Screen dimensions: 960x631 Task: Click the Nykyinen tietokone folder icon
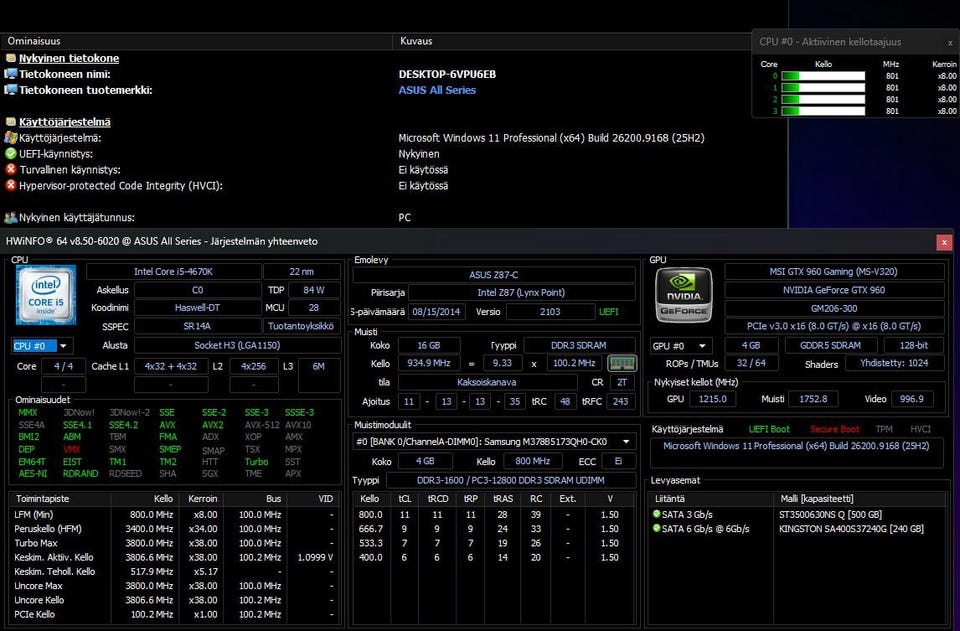(10, 58)
